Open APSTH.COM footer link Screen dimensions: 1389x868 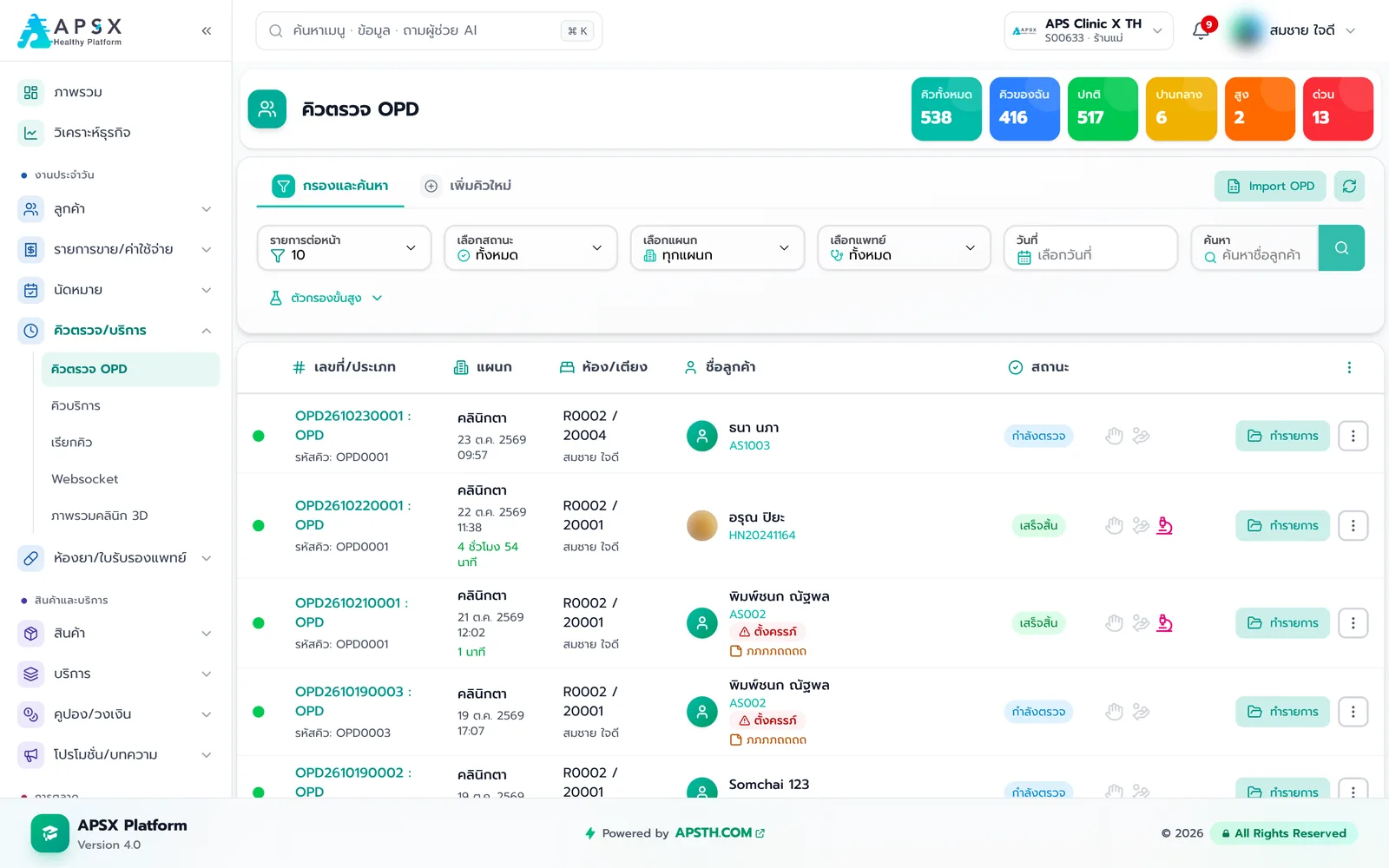pyautogui.click(x=720, y=832)
